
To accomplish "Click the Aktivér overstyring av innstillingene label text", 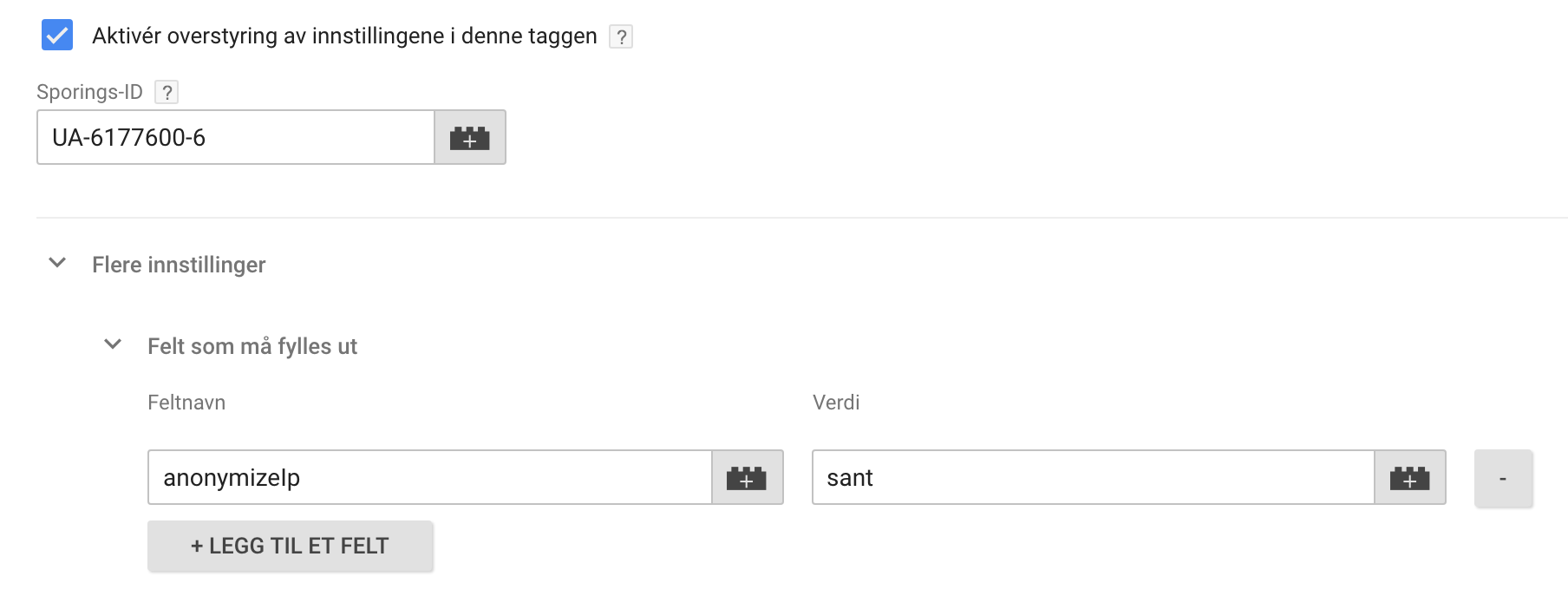I will pos(344,36).
